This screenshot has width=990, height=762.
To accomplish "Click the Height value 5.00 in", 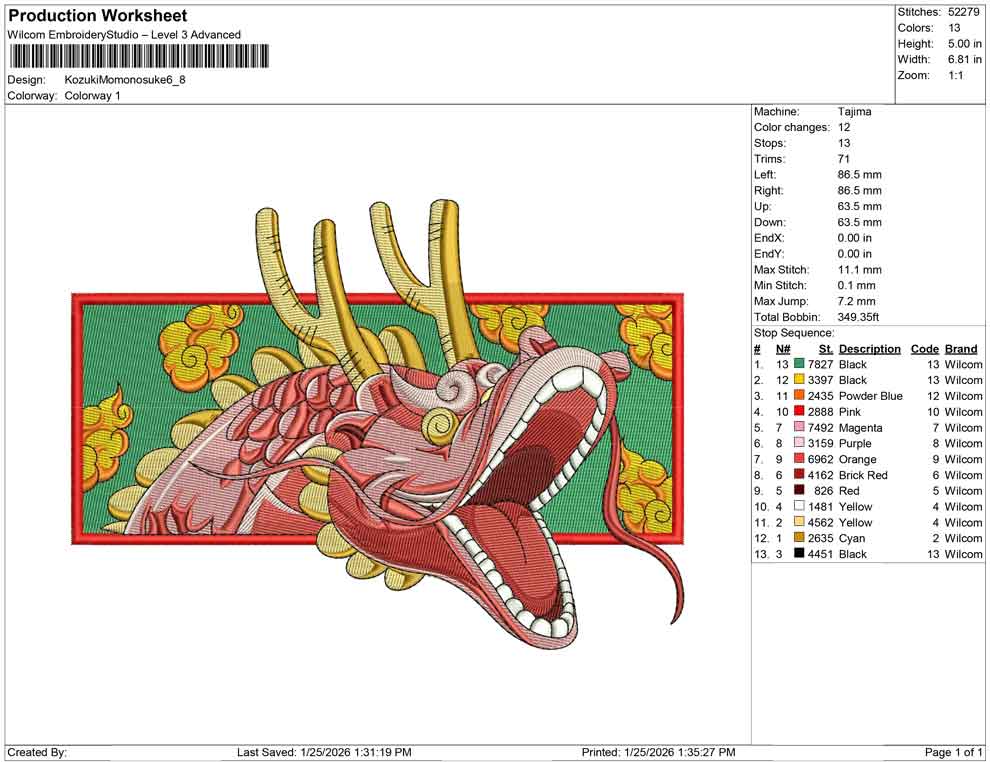I will pyautogui.click(x=964, y=44).
